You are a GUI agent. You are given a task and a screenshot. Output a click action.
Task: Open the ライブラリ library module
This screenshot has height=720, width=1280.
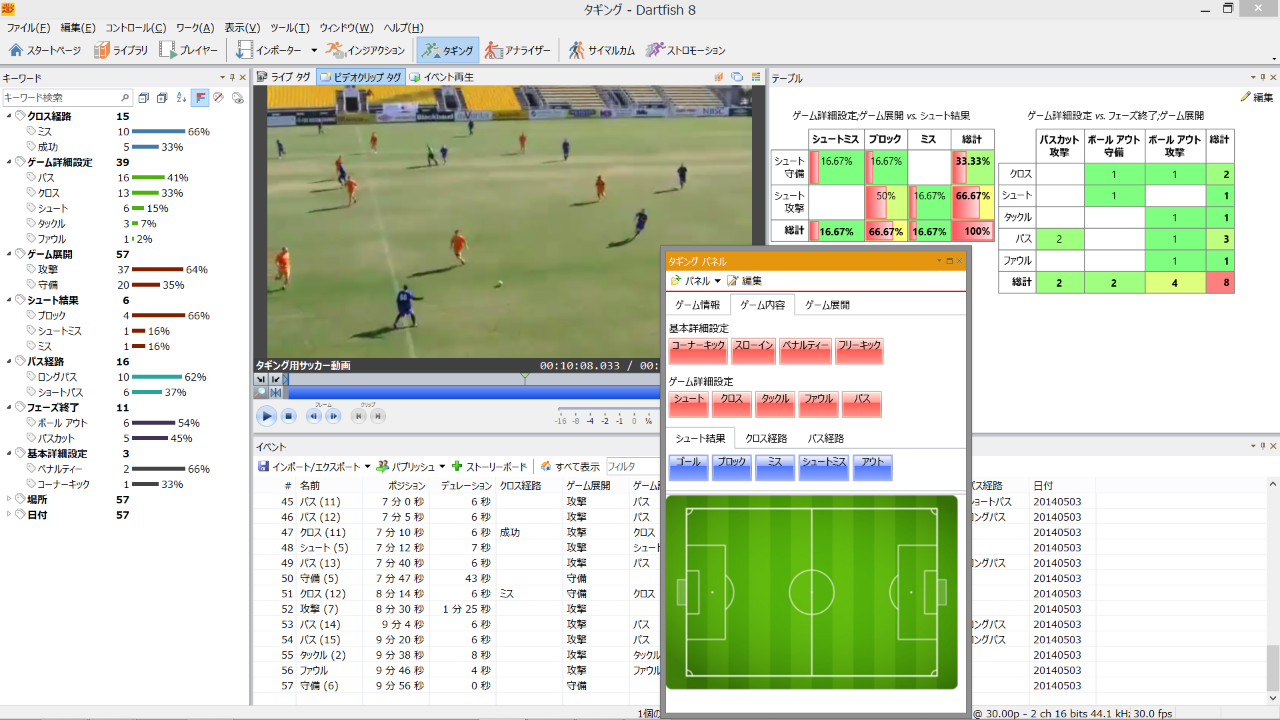tap(121, 50)
